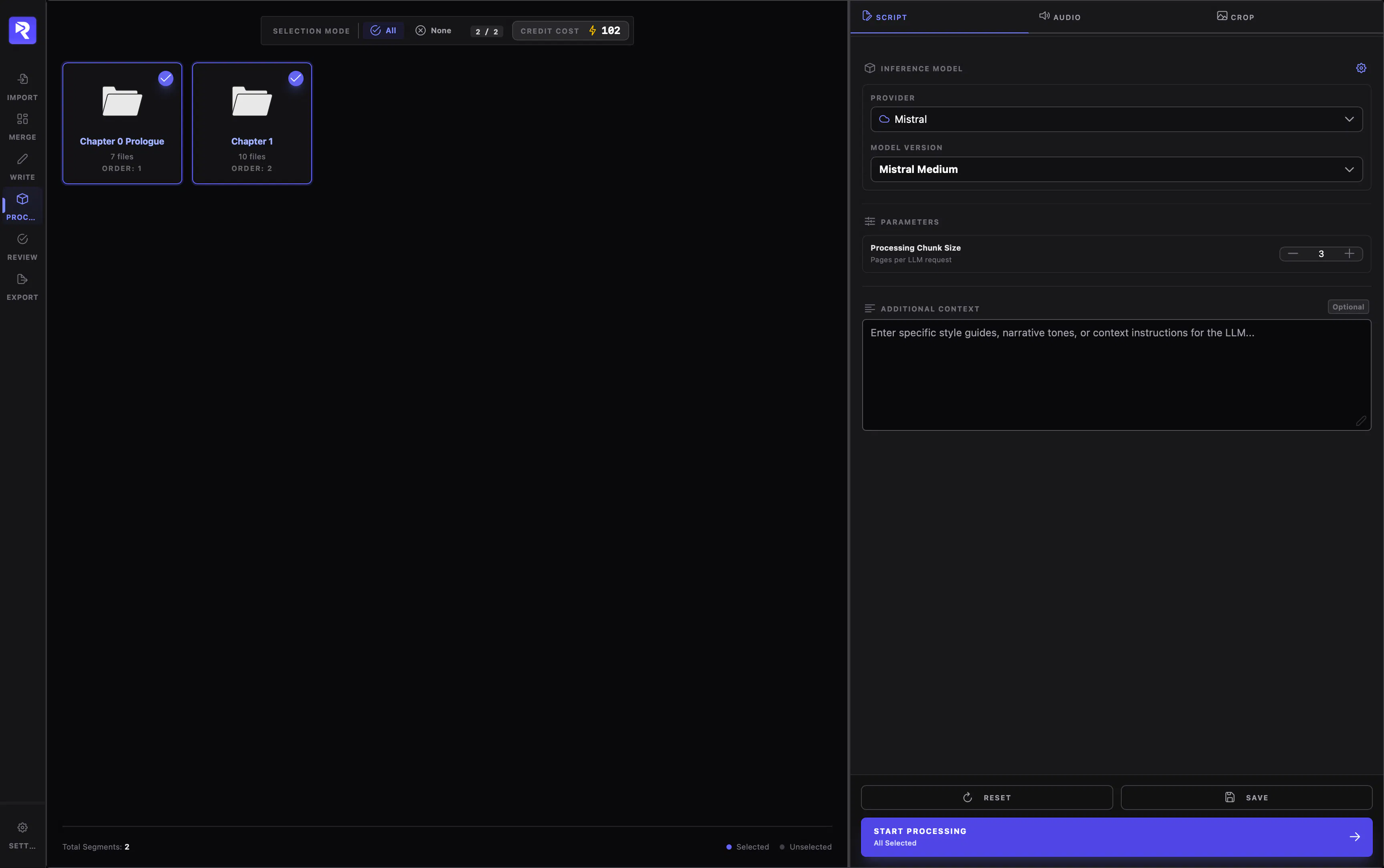1384x868 pixels.
Task: Uncheck the Chapter 1 selection badge
Action: [x=296, y=78]
